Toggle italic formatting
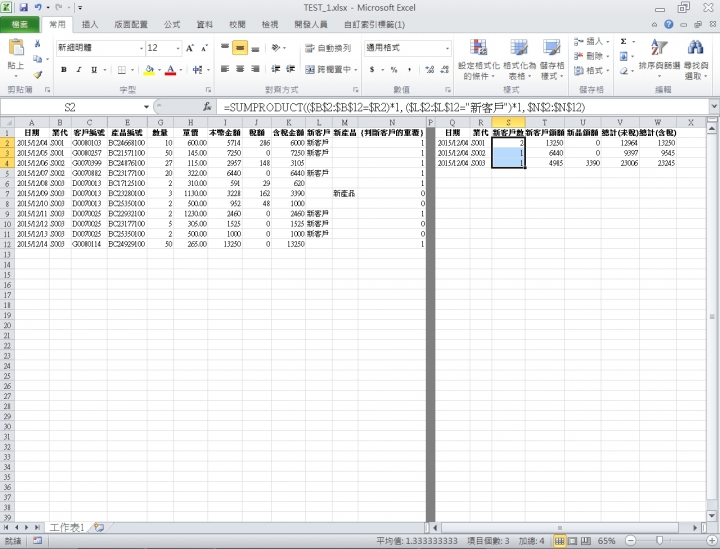The height and width of the screenshot is (549, 720). pos(79,70)
